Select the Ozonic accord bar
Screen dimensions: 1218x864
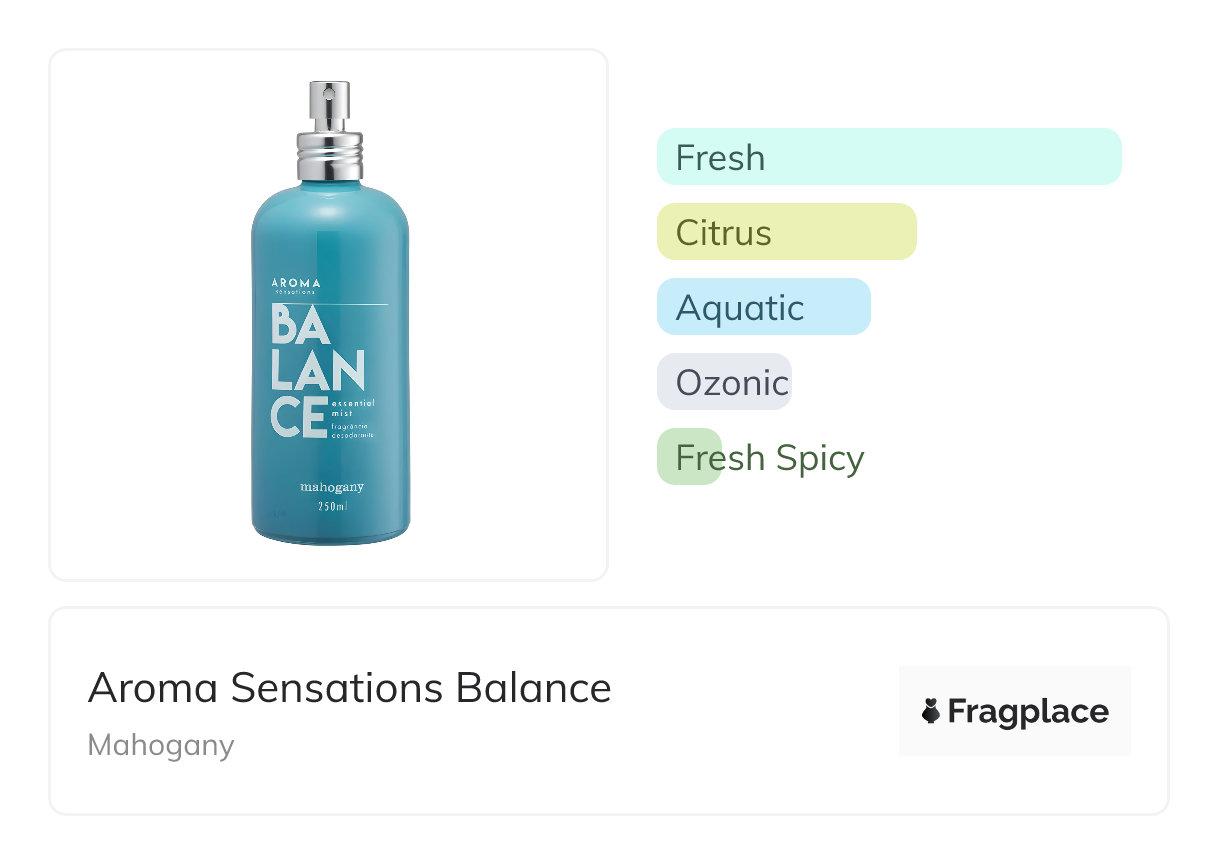click(724, 382)
